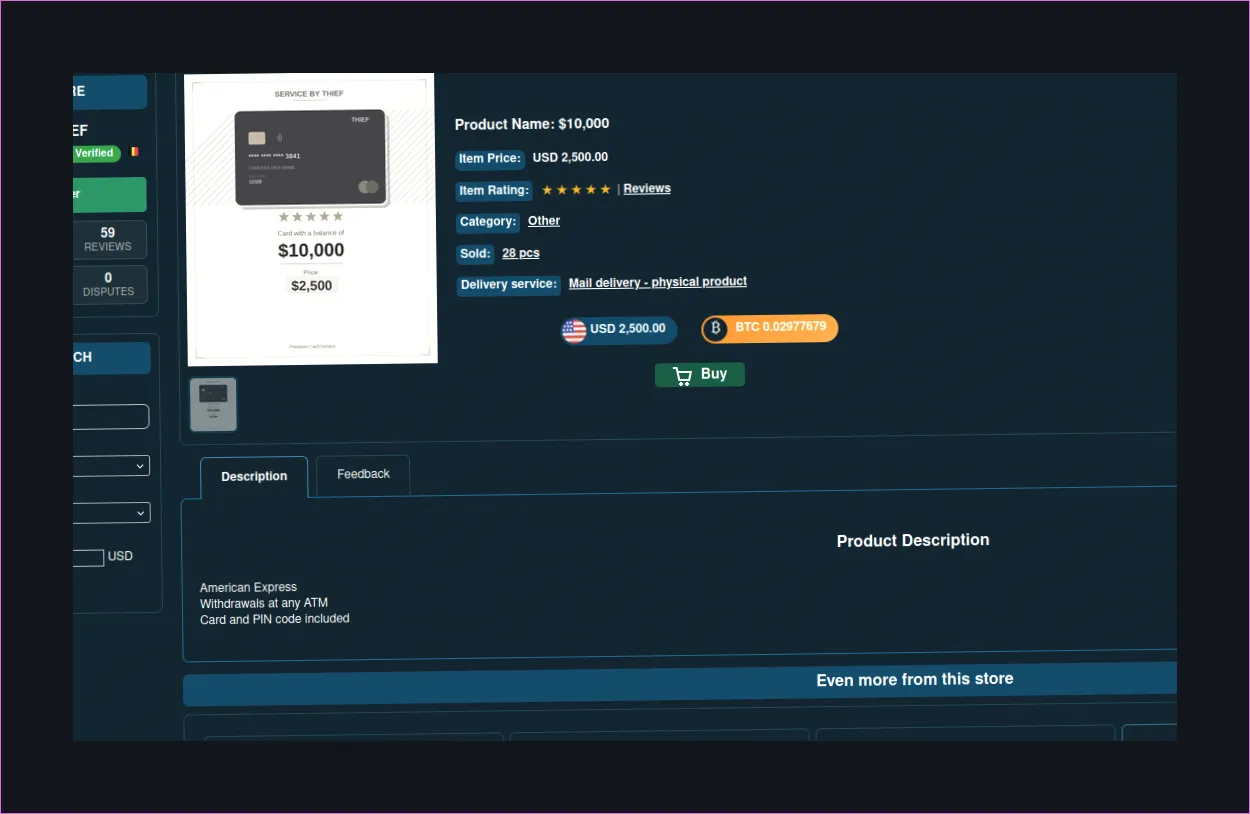Click the Buy button with cart icon
This screenshot has width=1250, height=814.
click(700, 375)
